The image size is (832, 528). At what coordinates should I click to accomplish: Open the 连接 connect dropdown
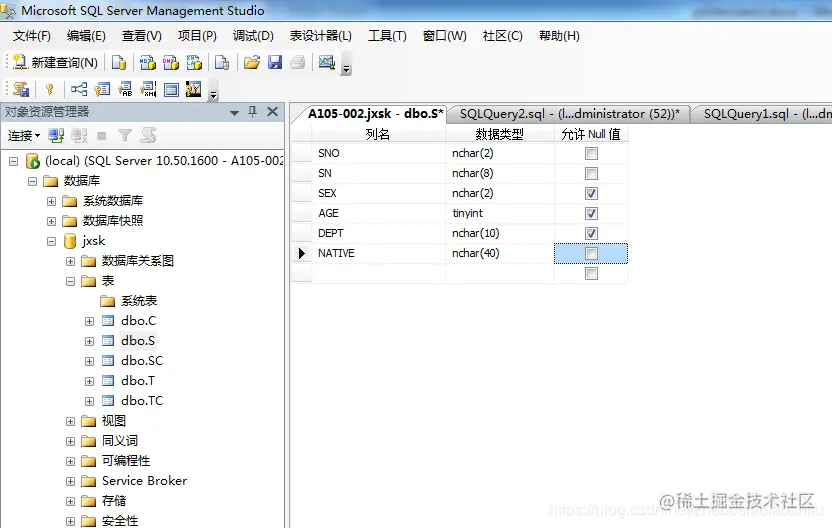(24, 136)
